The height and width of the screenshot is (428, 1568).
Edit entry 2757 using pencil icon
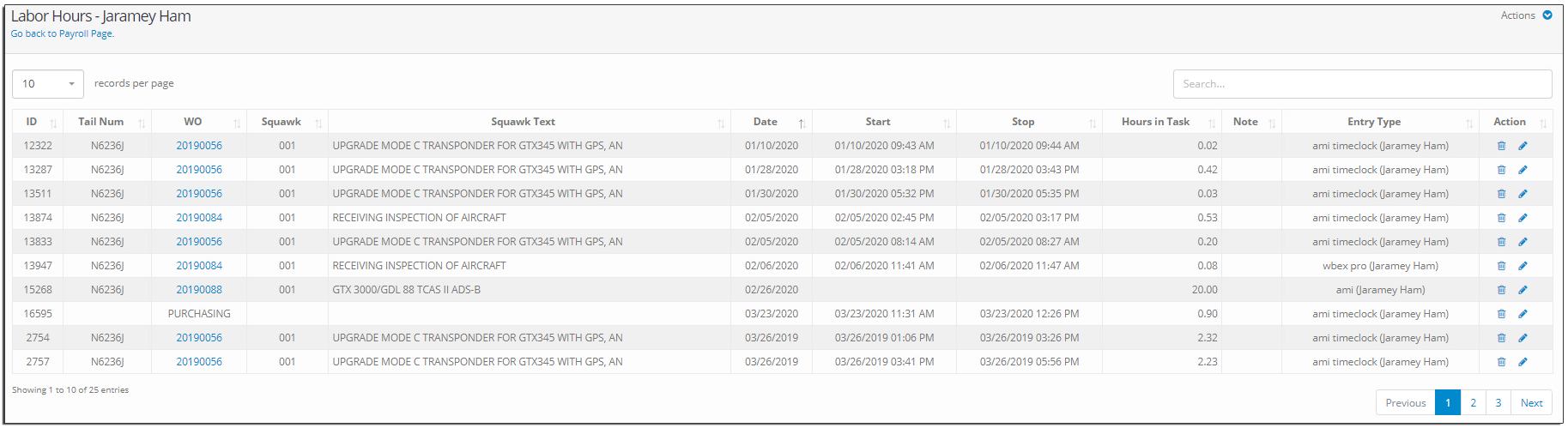click(1523, 362)
